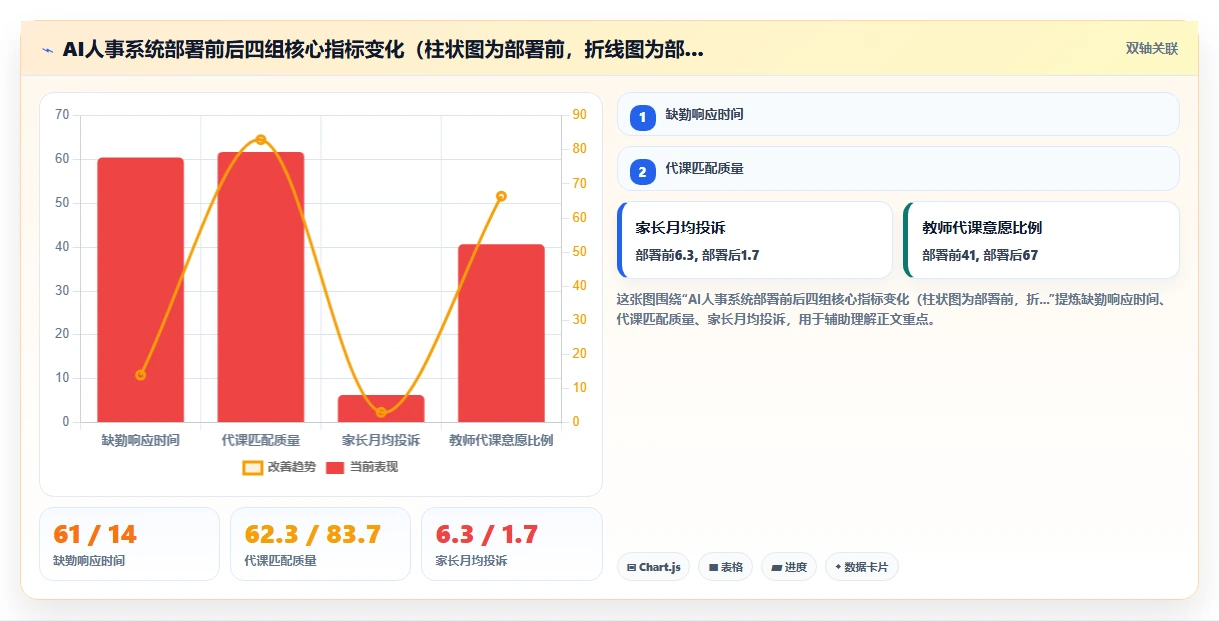Click the left axis value 70
1219x621 pixels.
tap(62, 115)
